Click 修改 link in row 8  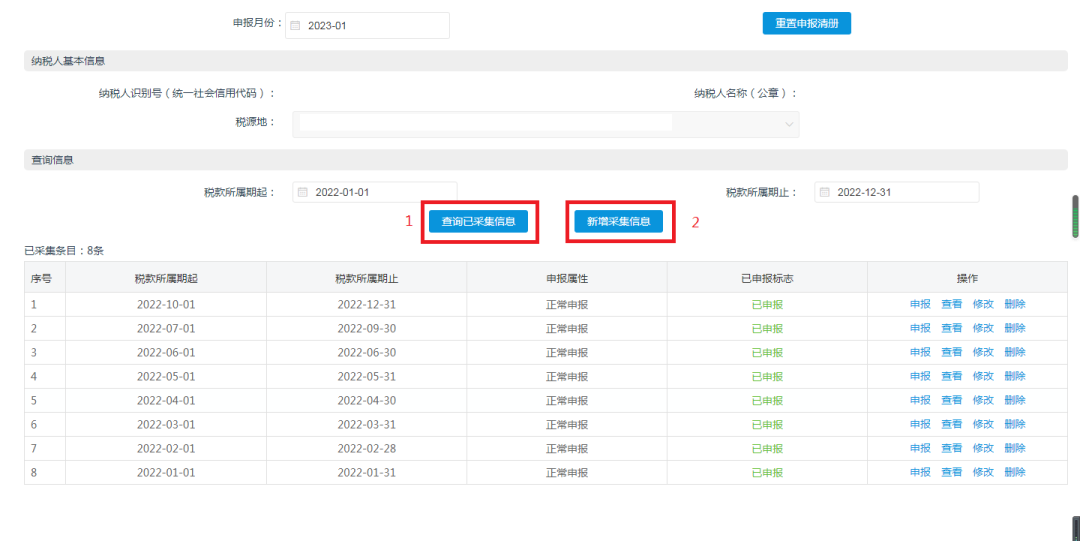click(983, 473)
